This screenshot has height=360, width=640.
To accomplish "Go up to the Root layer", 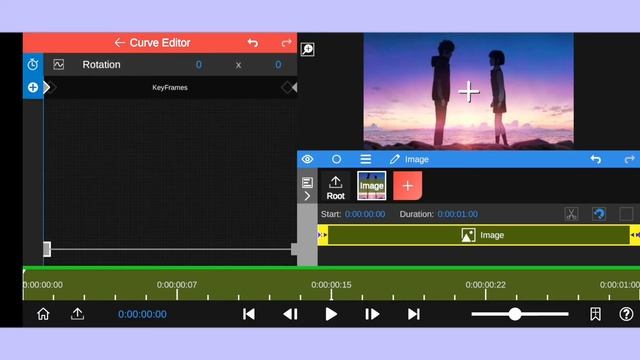I will tap(336, 188).
